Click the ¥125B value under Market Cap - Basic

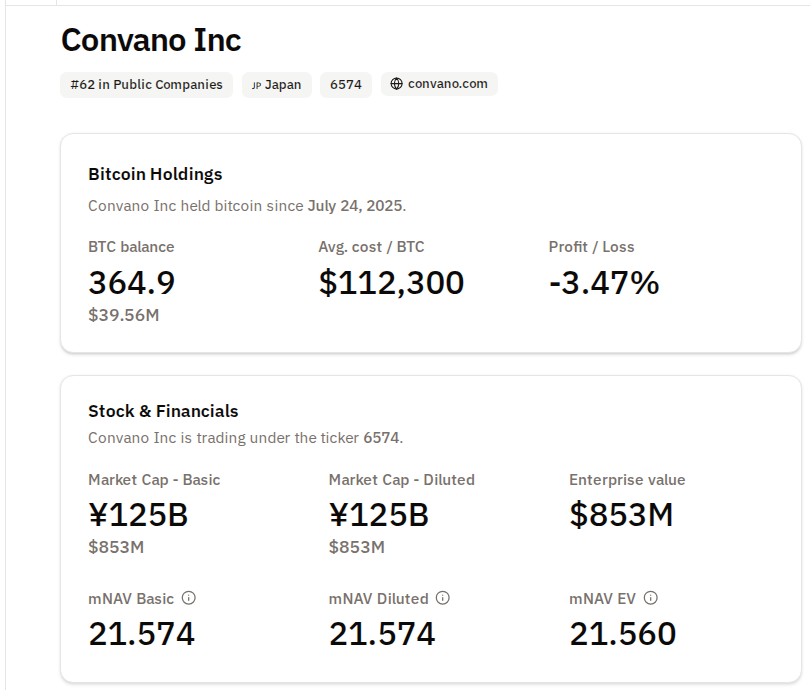tap(138, 515)
